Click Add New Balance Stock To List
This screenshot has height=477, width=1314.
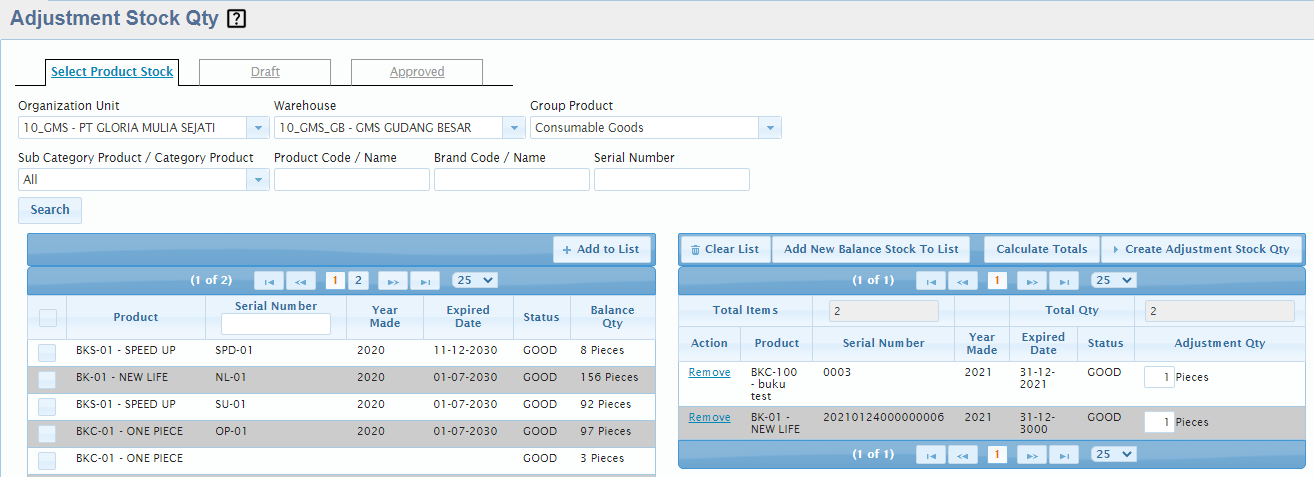click(871, 250)
